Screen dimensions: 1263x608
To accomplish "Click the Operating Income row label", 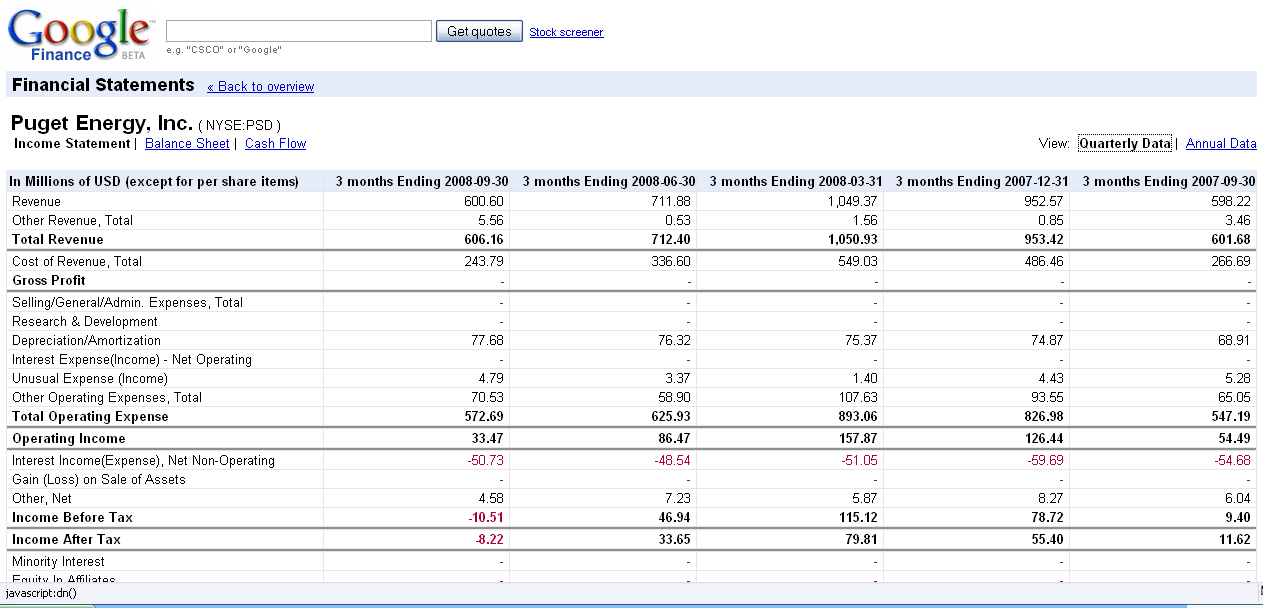I will [x=69, y=438].
